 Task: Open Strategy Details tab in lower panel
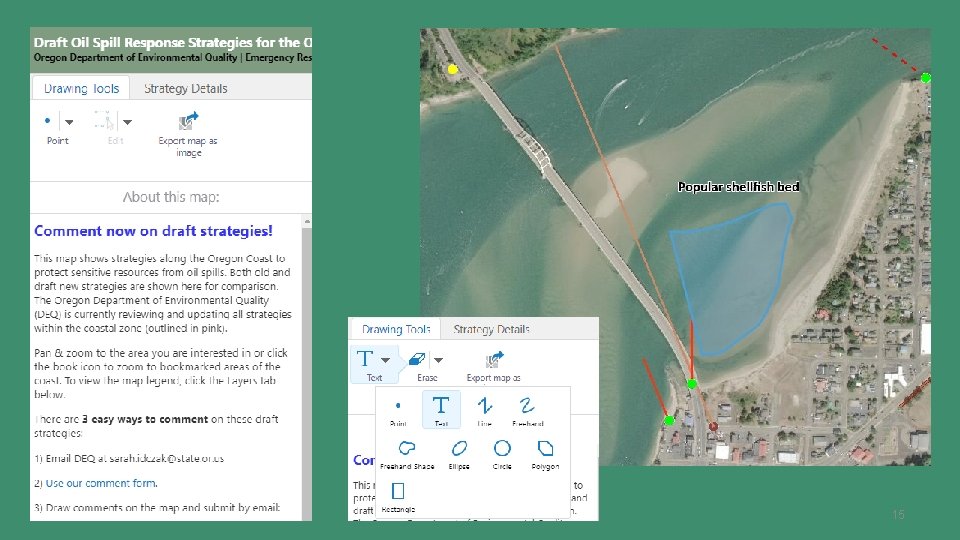(x=491, y=329)
